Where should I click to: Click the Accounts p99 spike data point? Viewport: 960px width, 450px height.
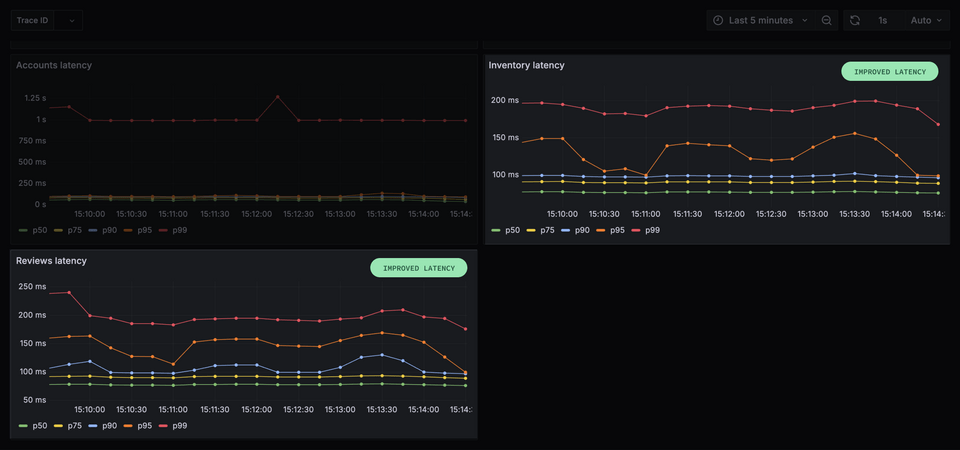click(x=277, y=97)
